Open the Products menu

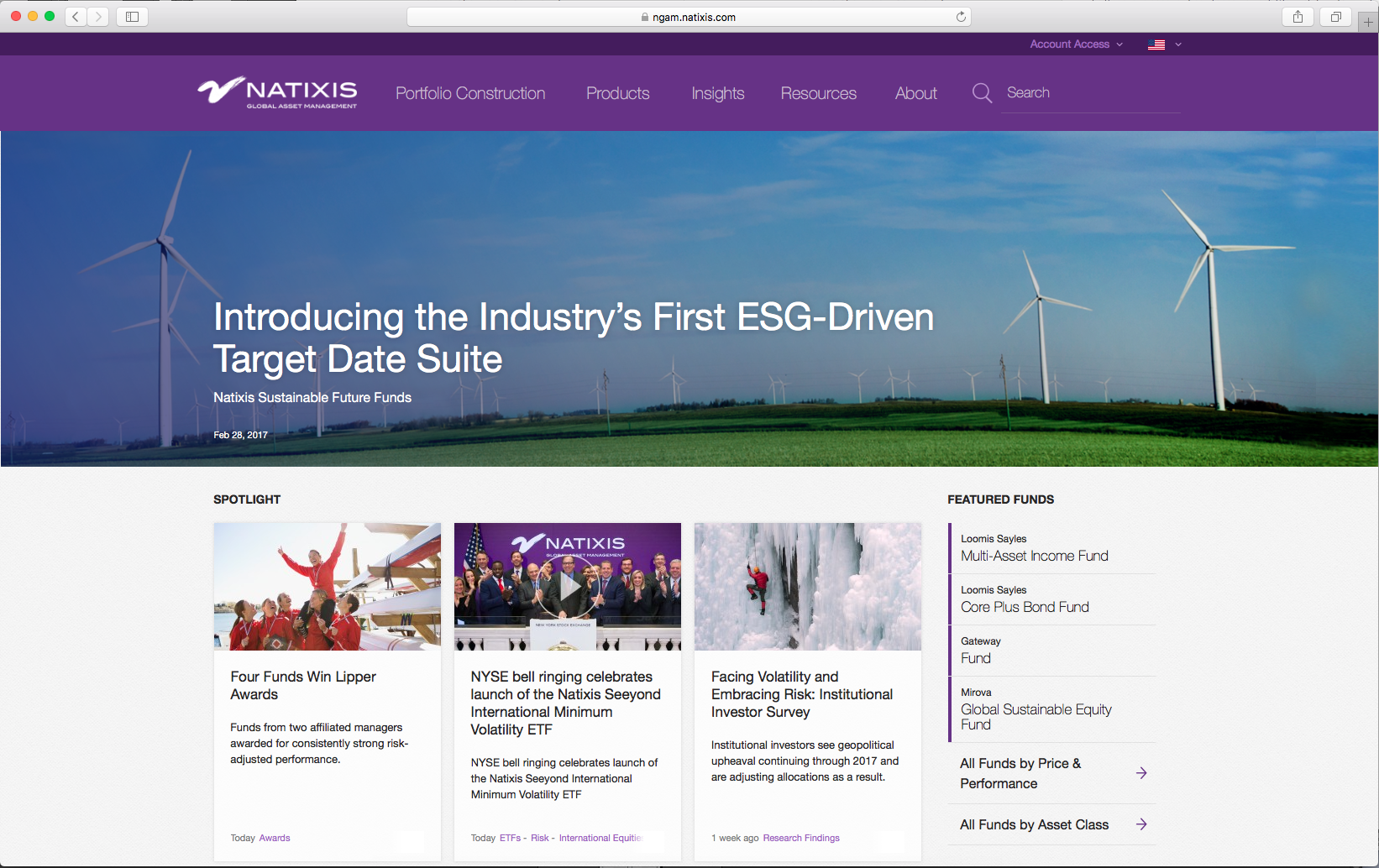(x=618, y=93)
